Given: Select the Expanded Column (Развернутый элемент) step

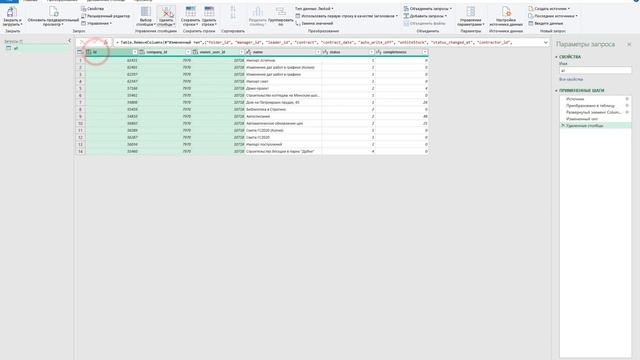Looking at the screenshot, I should coord(593,112).
